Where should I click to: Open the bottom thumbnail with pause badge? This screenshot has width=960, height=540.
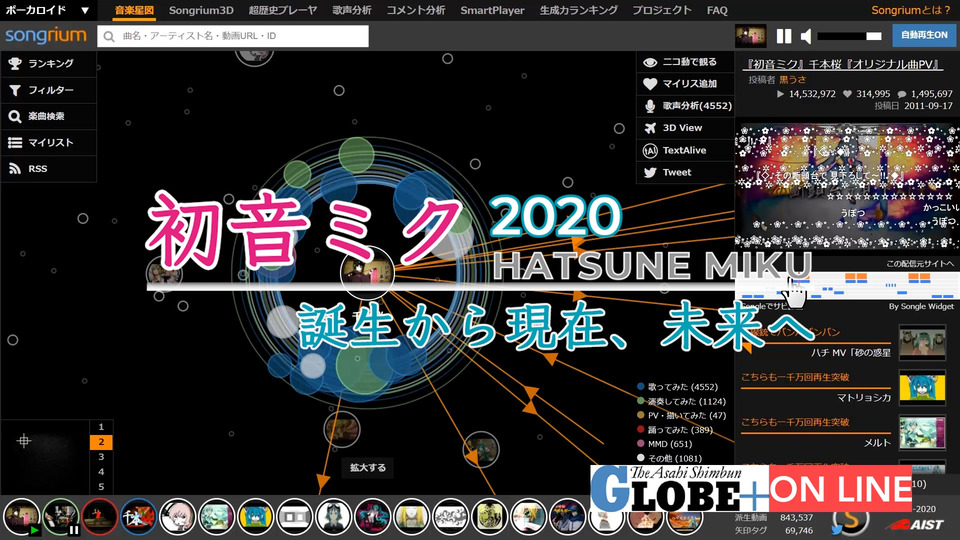[61, 517]
